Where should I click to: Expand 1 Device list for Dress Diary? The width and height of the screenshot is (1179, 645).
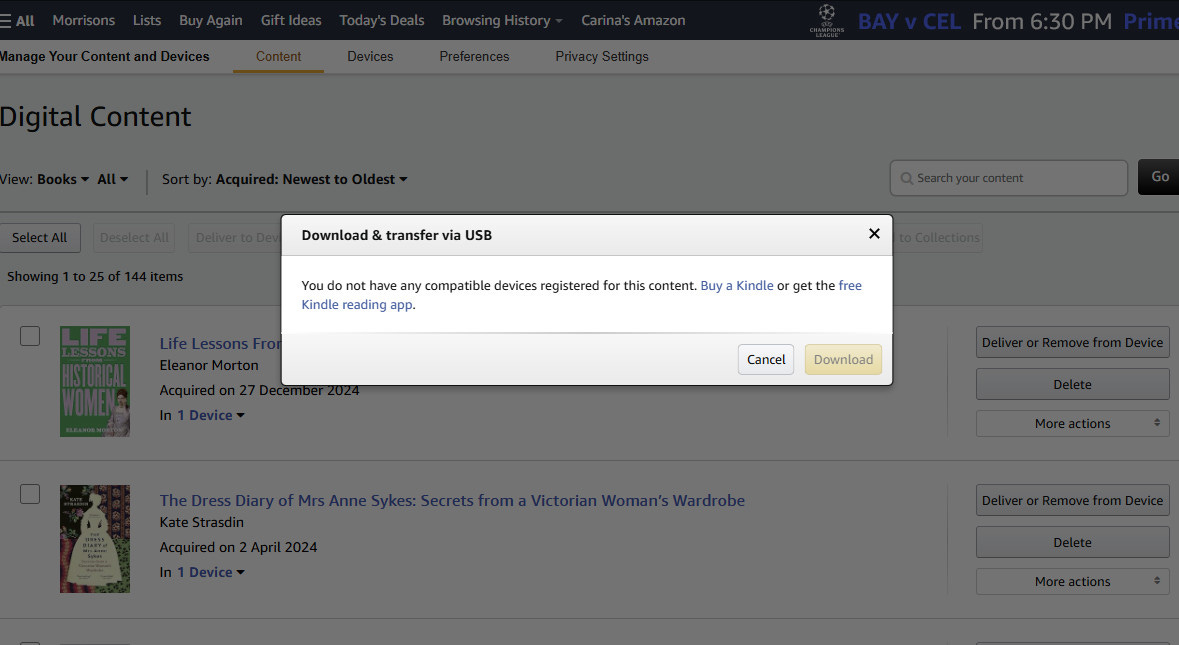211,572
